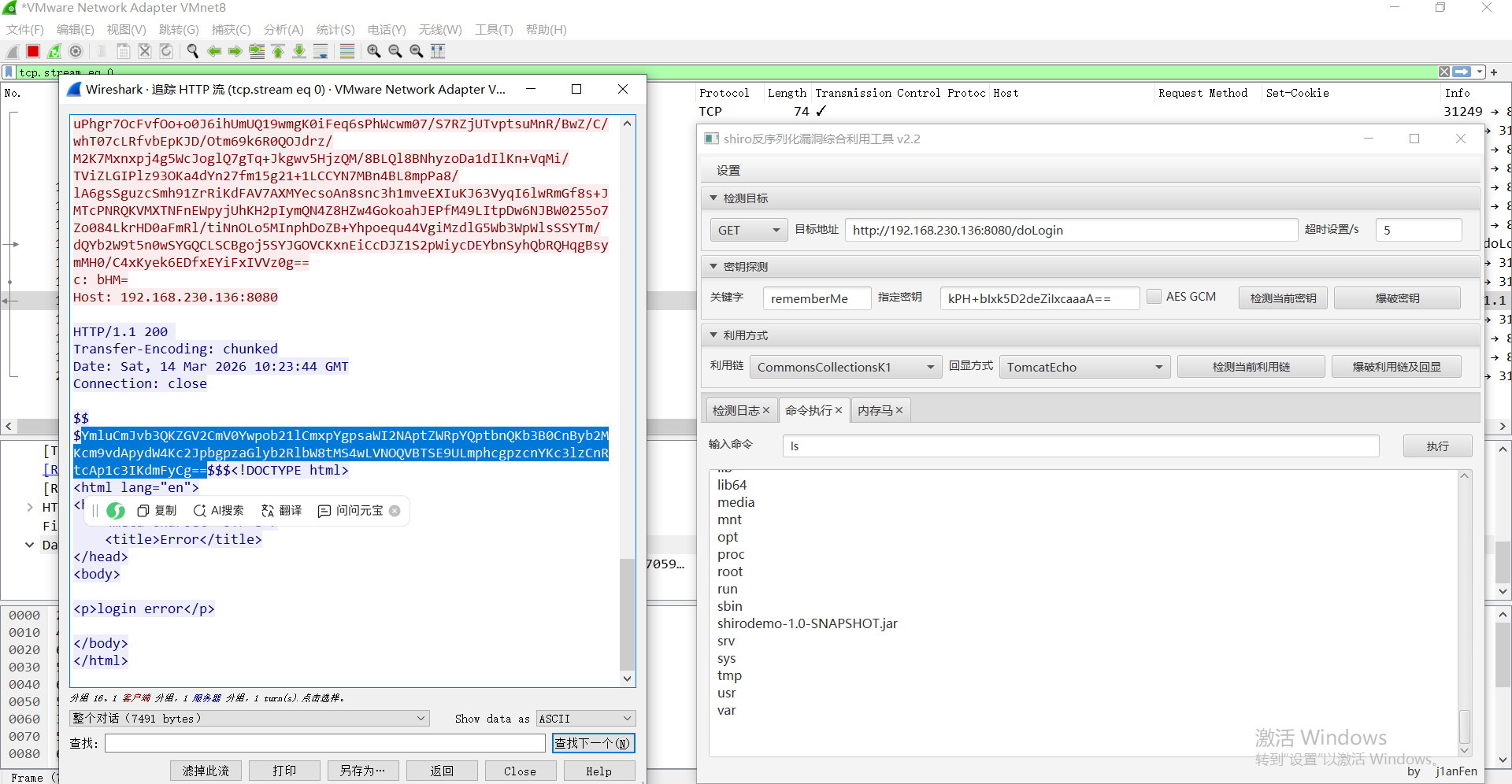Open the 整个对话 conversation dropdown
The height and width of the screenshot is (784, 1512).
(x=249, y=719)
